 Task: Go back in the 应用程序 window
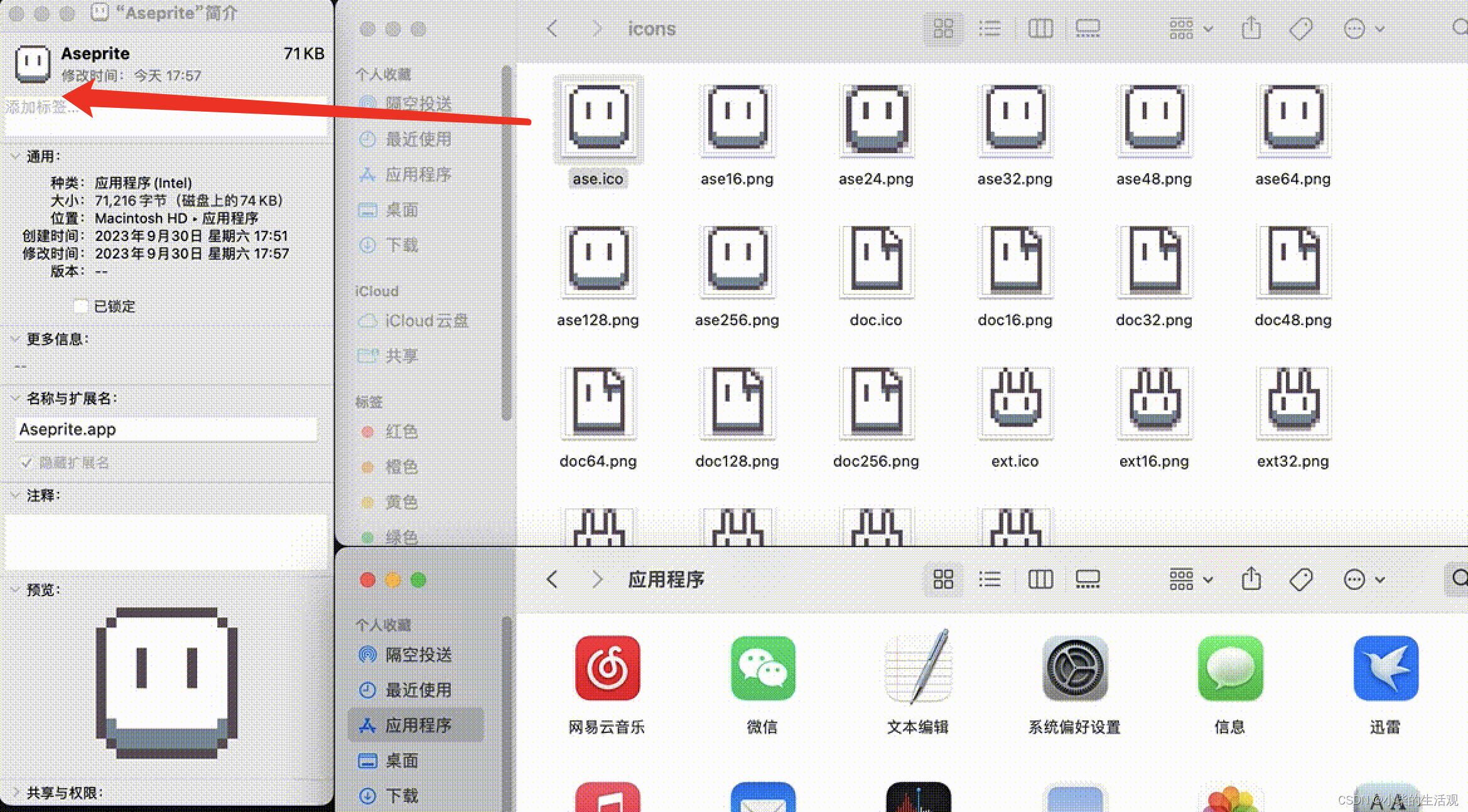(553, 579)
